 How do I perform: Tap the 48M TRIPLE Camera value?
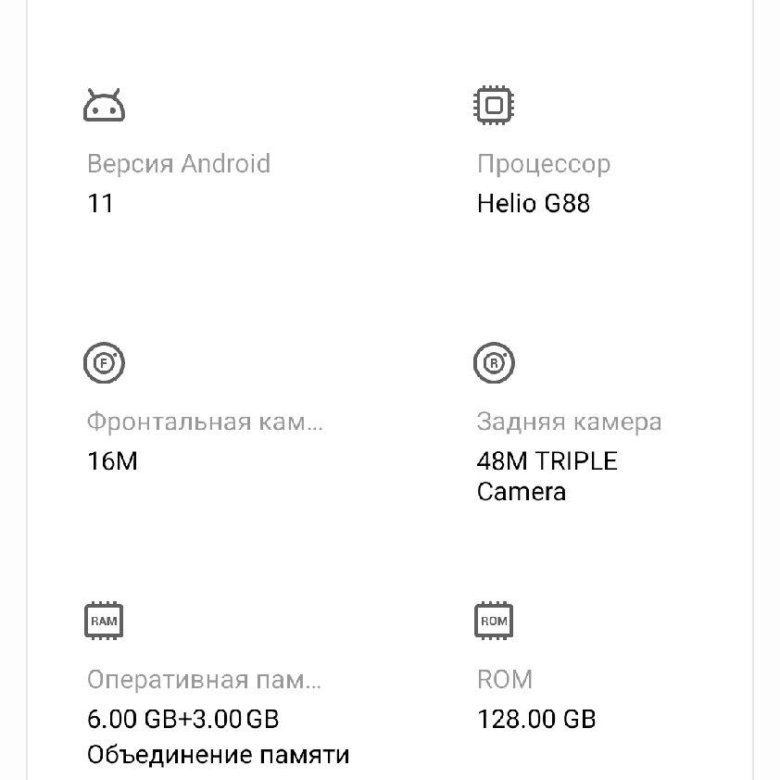tap(547, 462)
